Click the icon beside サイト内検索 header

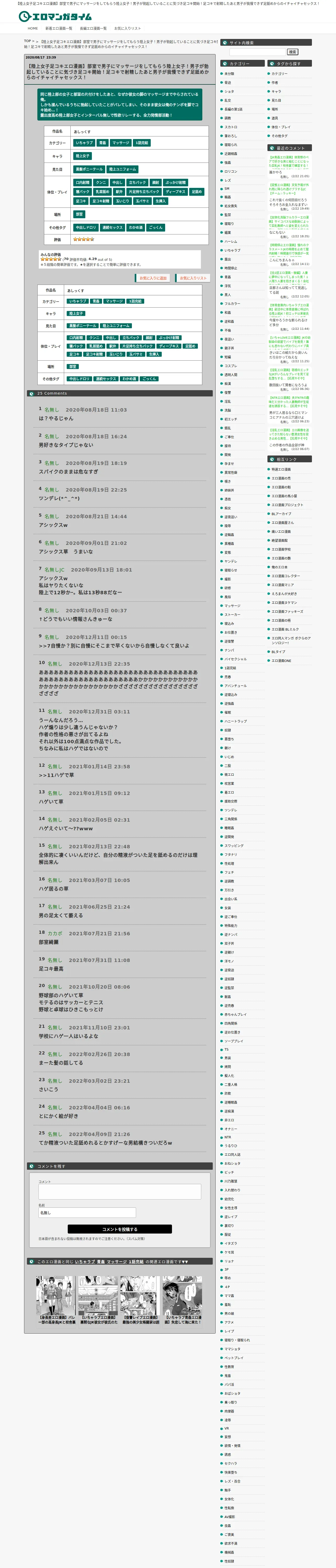click(225, 43)
